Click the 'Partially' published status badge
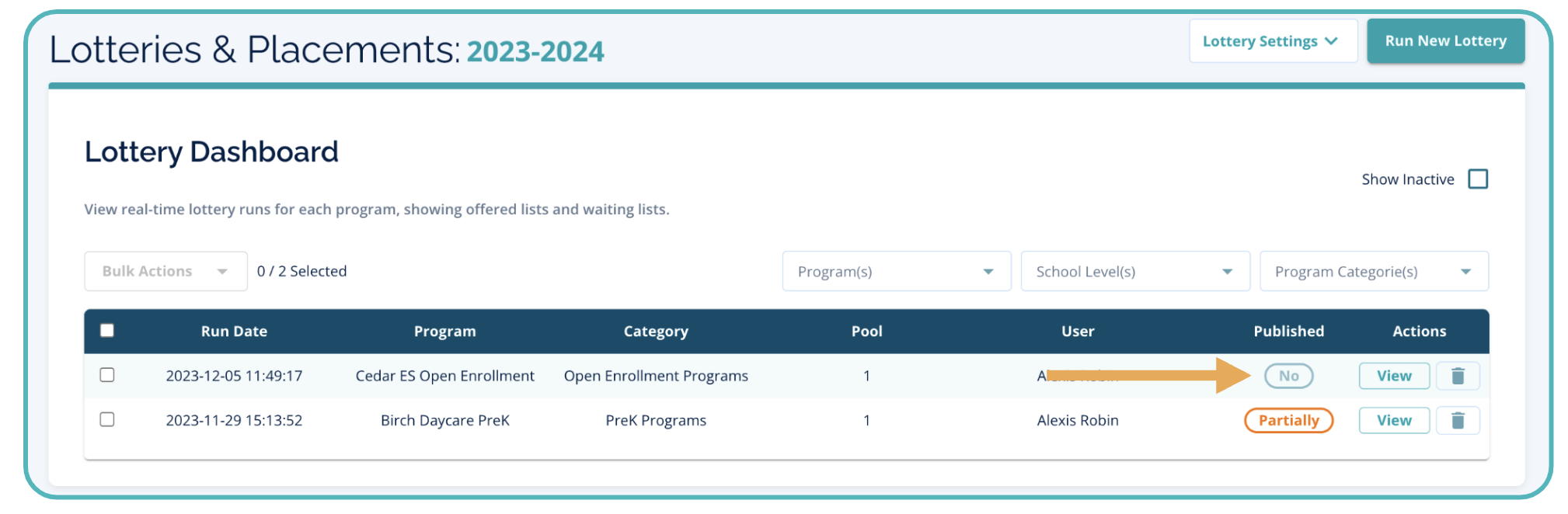 click(1288, 420)
